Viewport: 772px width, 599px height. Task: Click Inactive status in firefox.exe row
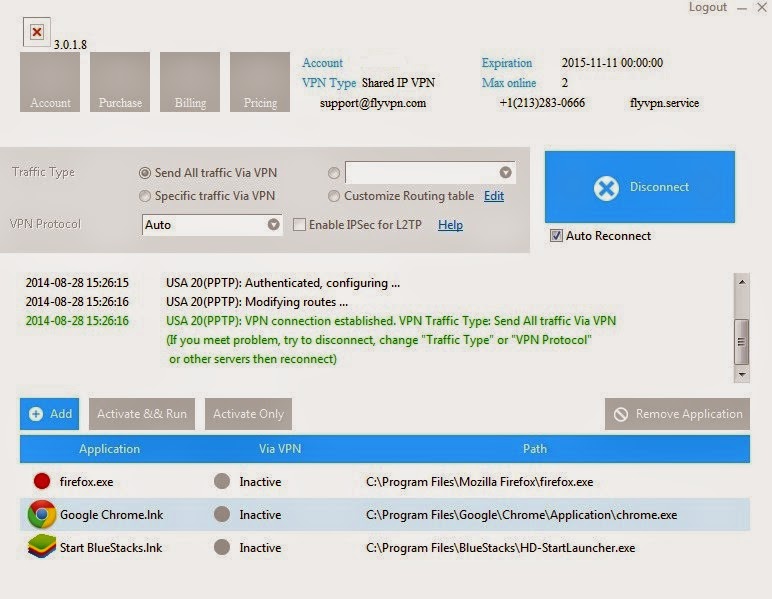(x=260, y=481)
